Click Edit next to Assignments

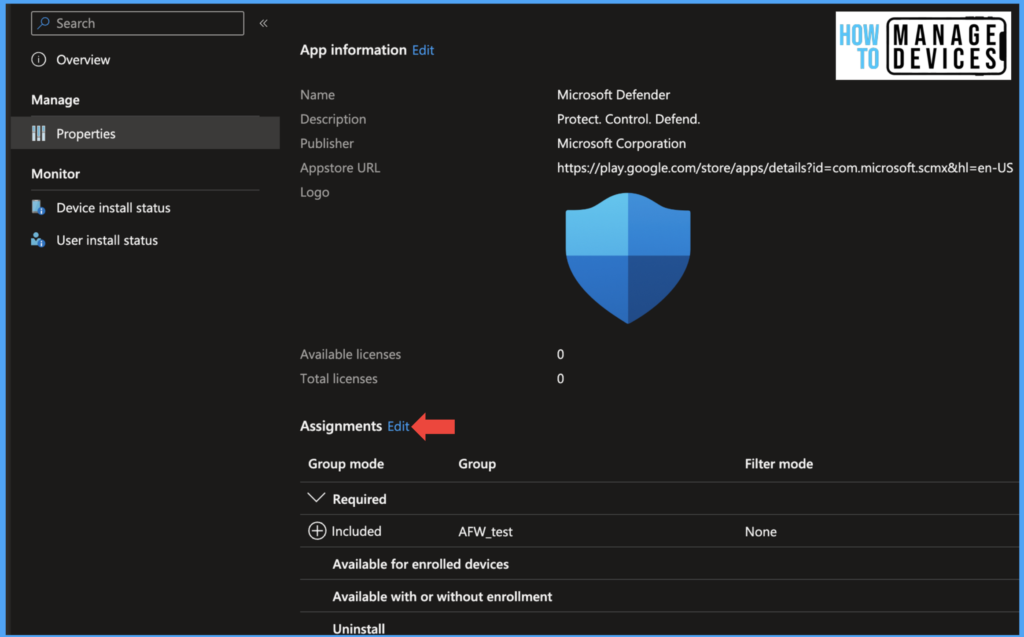[398, 426]
